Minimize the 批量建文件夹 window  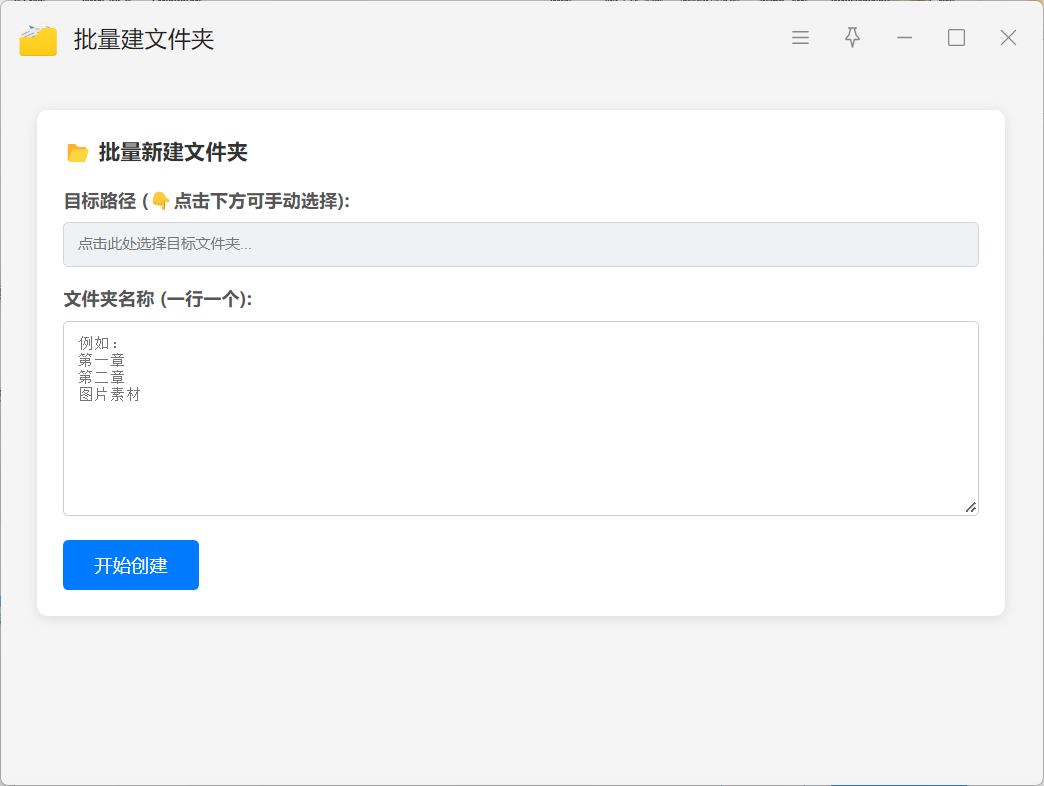tap(905, 38)
